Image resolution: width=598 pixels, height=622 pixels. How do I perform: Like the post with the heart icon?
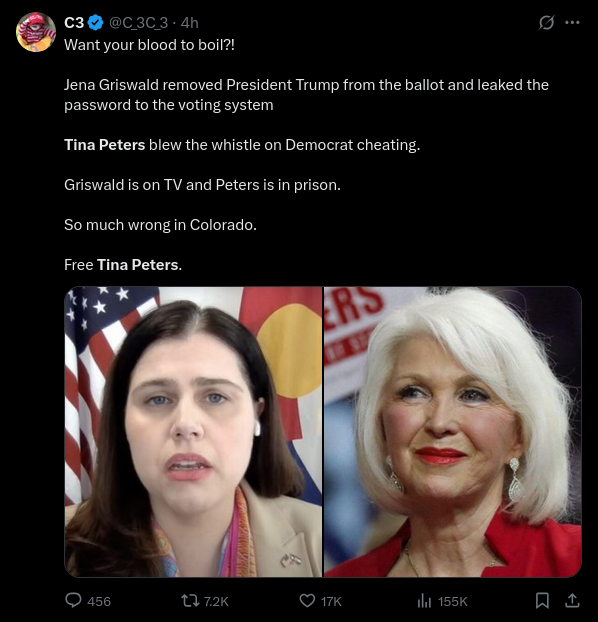307,601
